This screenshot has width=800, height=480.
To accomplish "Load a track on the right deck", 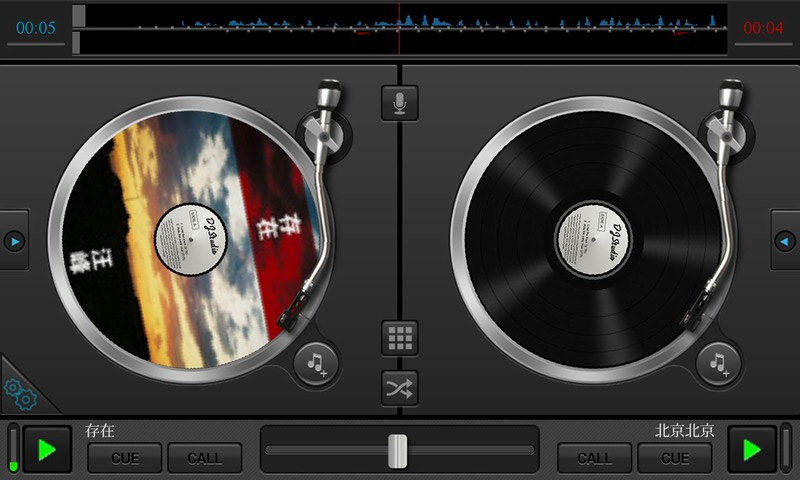I will (718, 364).
